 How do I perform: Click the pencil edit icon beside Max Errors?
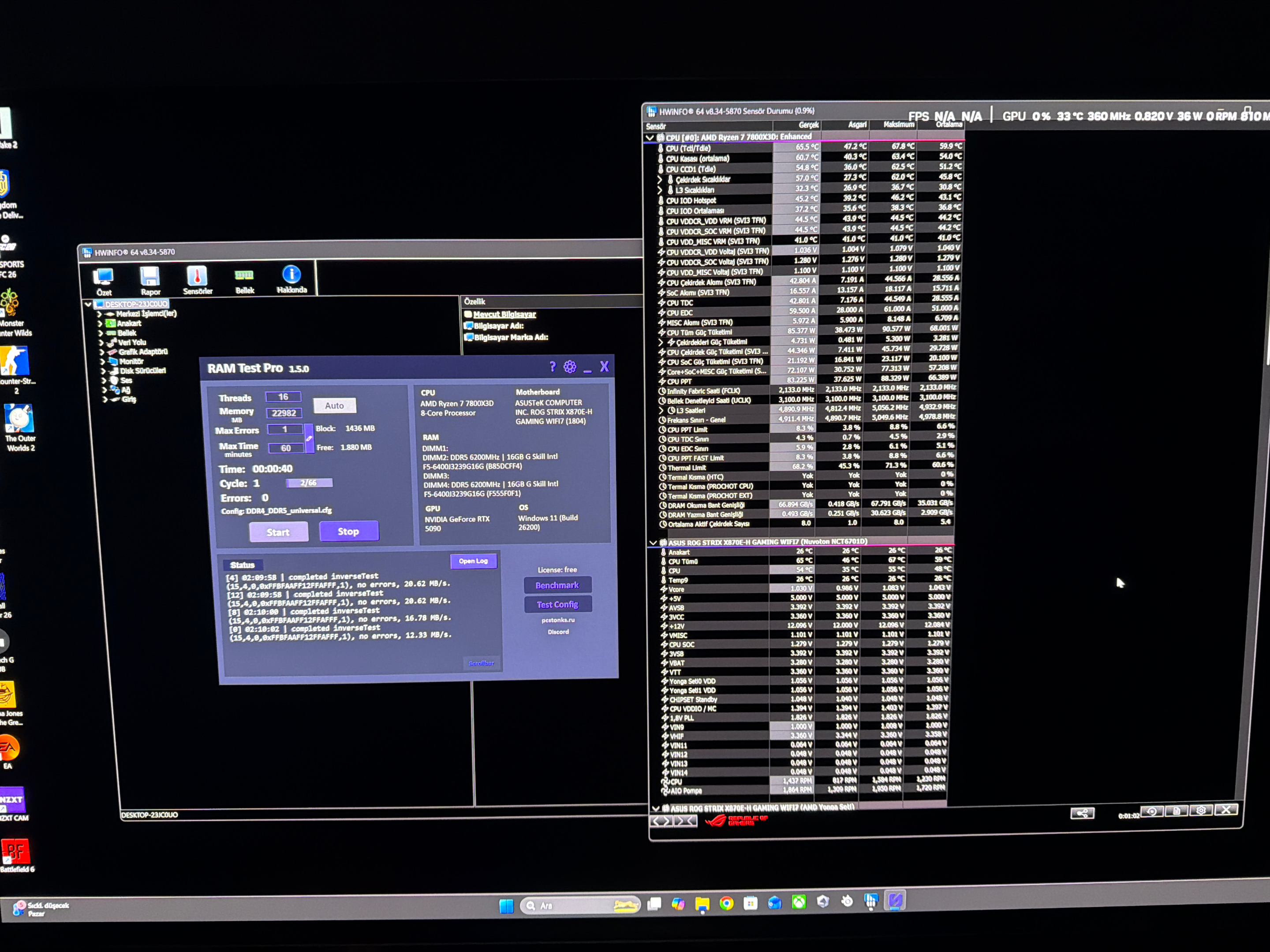click(x=309, y=439)
